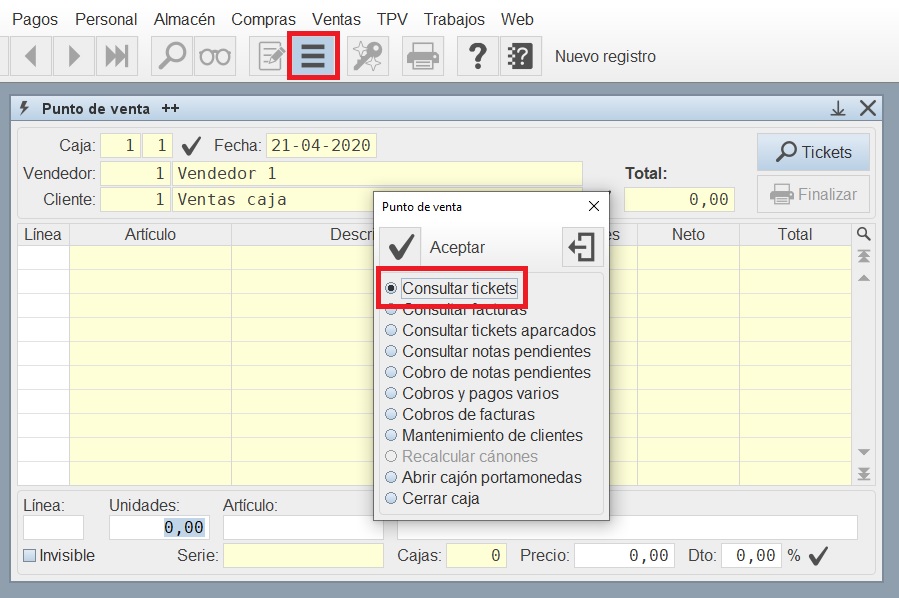Select Cobros y pagos varios option
This screenshot has width=899, height=598.
pyautogui.click(x=391, y=393)
